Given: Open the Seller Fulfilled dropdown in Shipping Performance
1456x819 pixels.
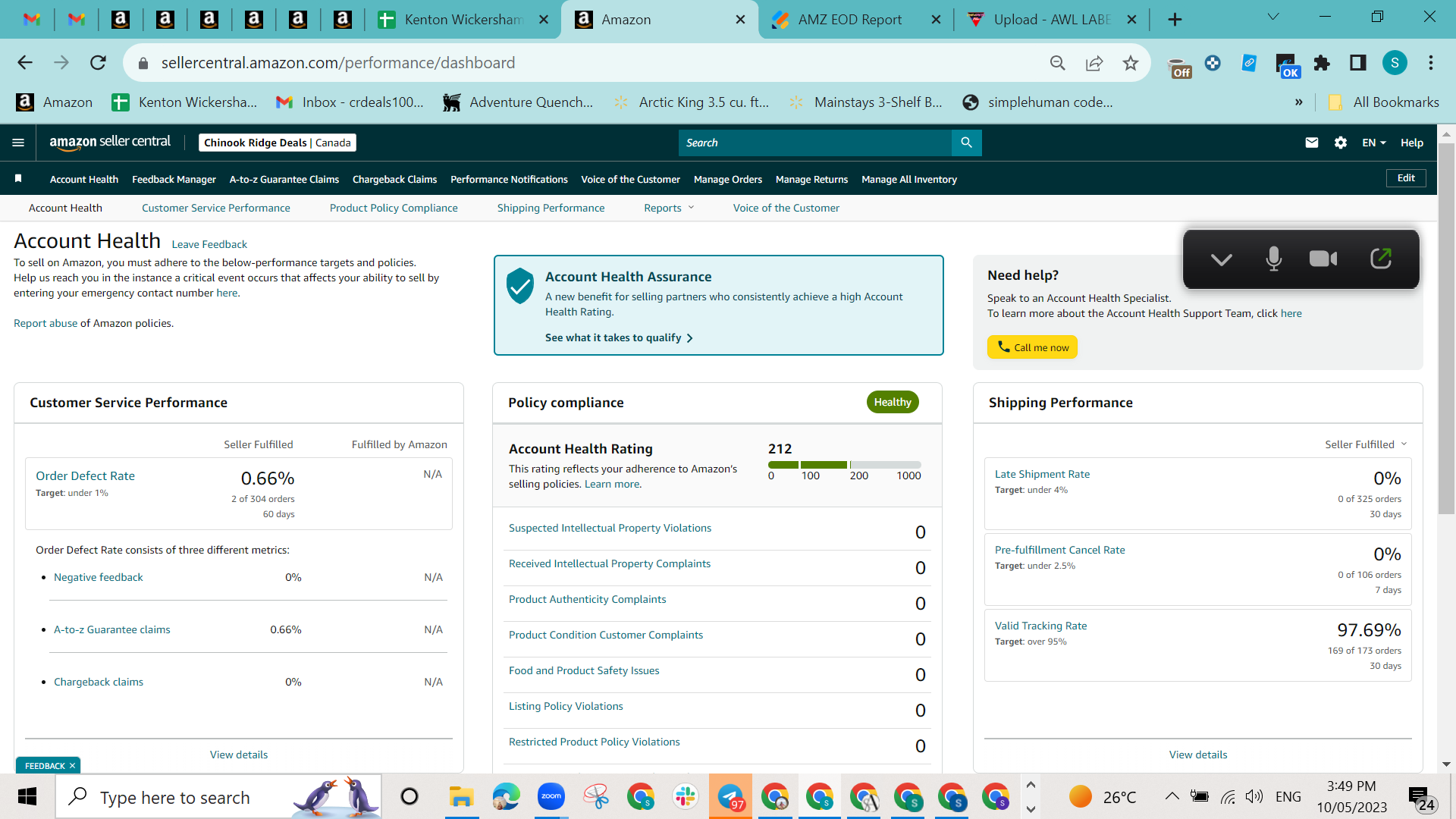Looking at the screenshot, I should pyautogui.click(x=1366, y=444).
